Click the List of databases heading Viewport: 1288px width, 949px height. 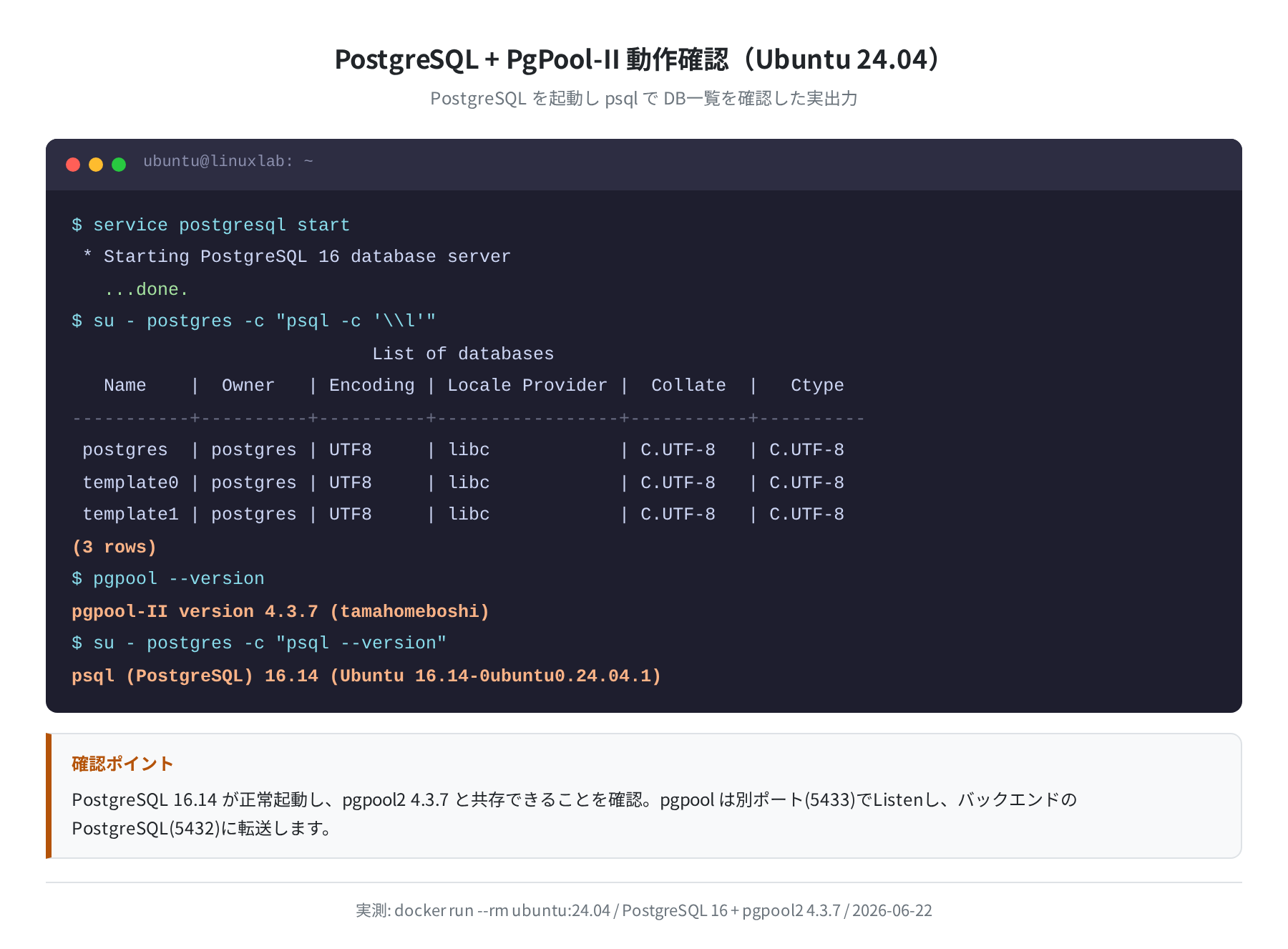463,354
